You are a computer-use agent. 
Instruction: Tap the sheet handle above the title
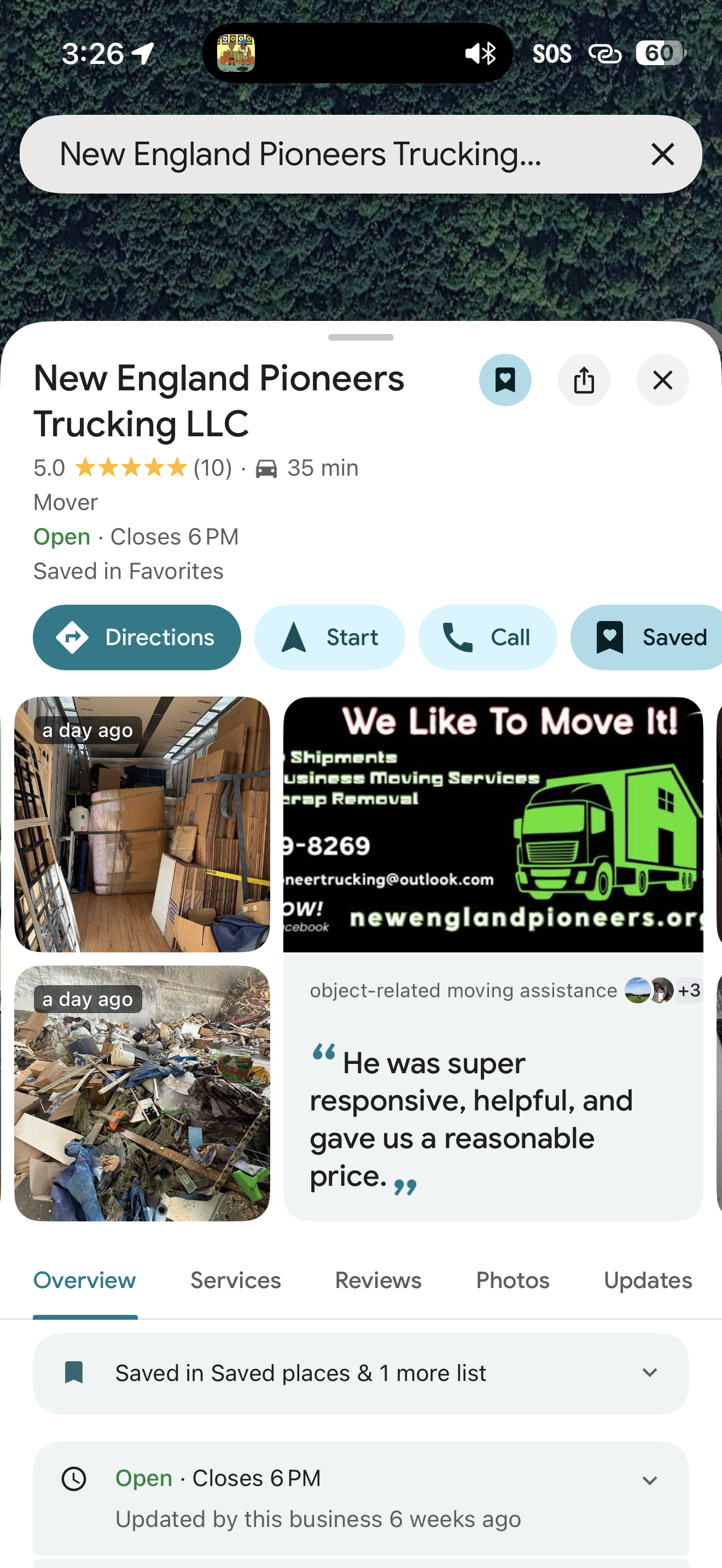pos(361,337)
